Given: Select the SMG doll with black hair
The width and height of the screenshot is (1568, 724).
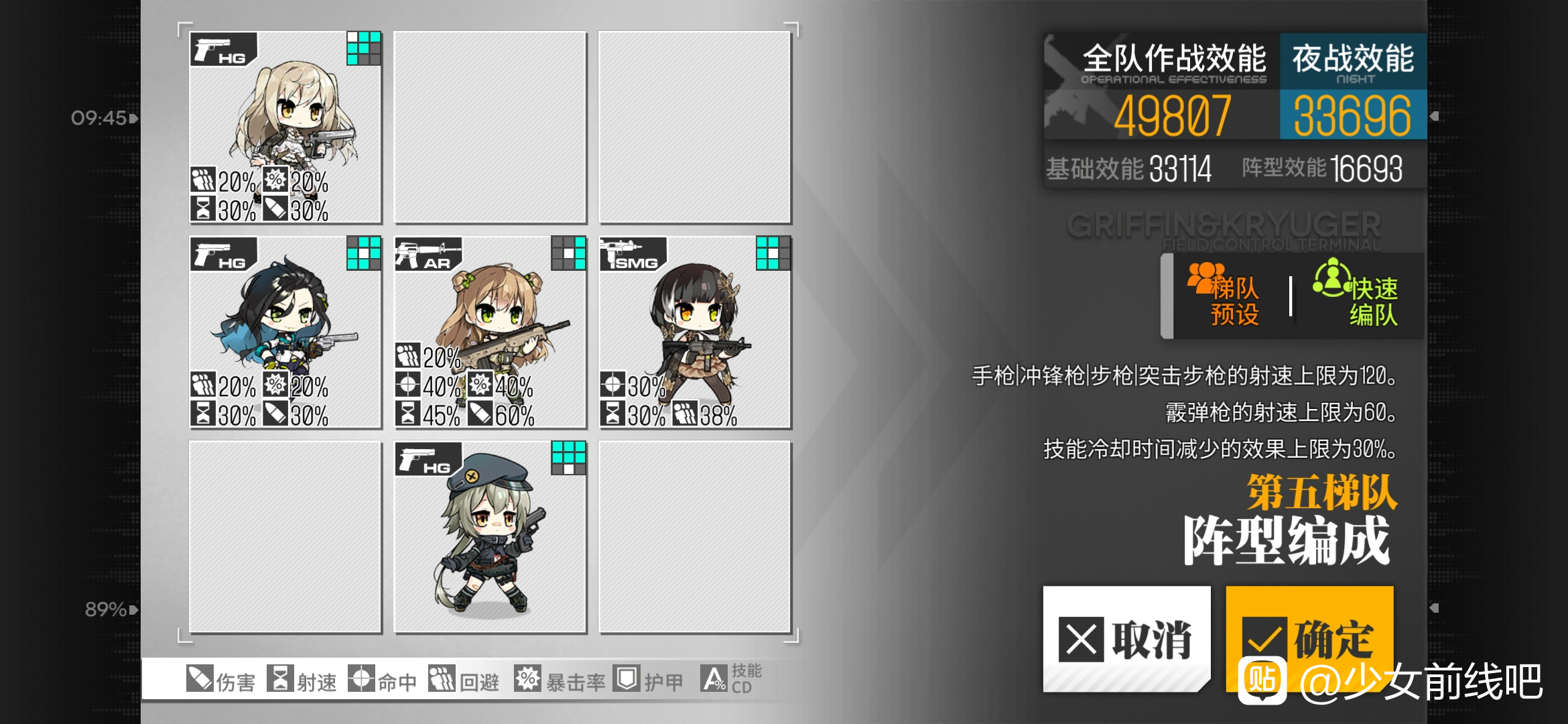Looking at the screenshot, I should click(695, 333).
